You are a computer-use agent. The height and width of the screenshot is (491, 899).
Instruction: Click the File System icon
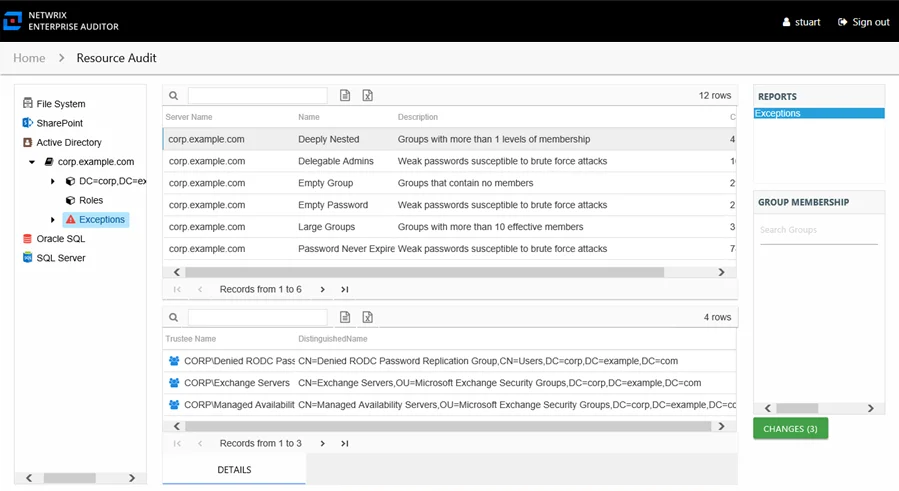[x=28, y=103]
